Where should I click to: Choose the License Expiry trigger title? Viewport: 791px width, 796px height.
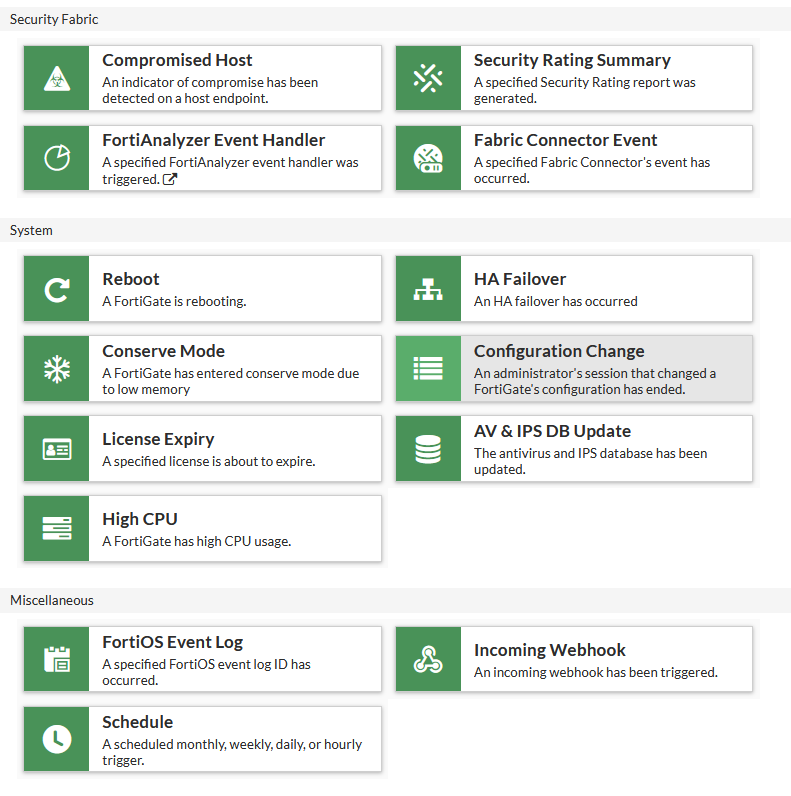(158, 439)
